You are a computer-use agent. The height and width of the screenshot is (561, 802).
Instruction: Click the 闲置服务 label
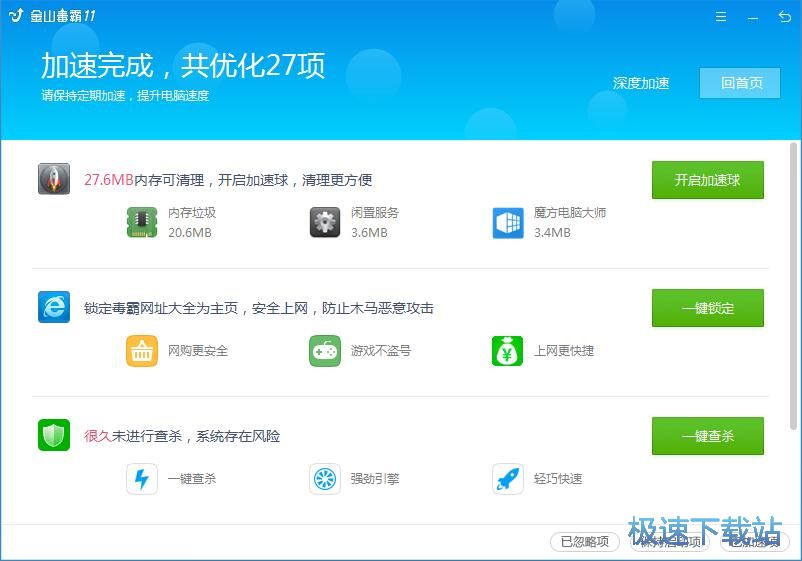pos(375,213)
